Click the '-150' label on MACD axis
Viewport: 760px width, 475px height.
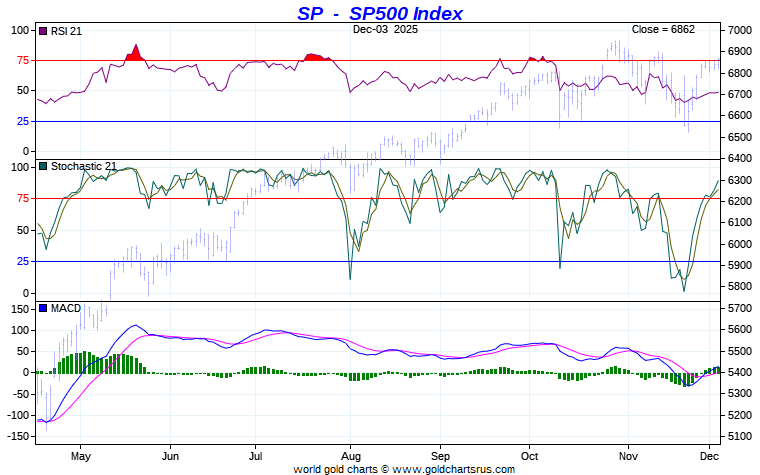coord(18,436)
